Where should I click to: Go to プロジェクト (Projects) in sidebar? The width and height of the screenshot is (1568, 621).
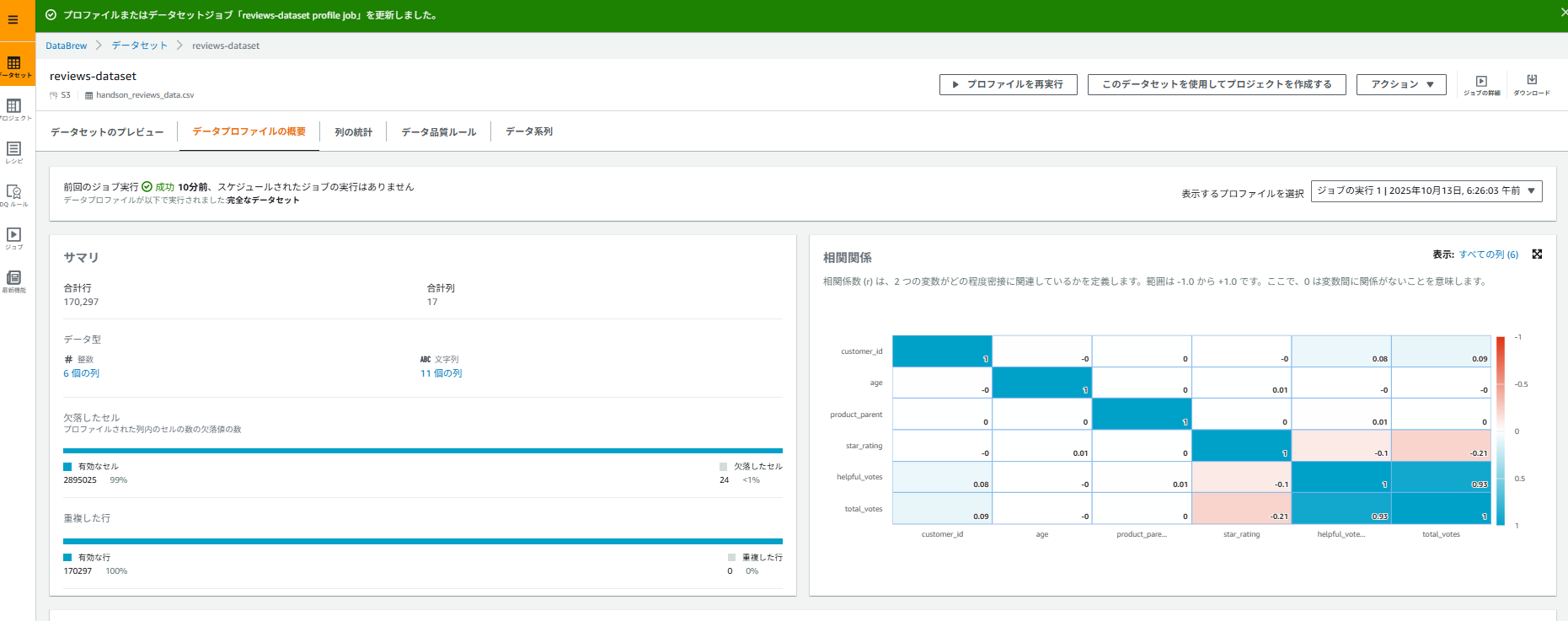pyautogui.click(x=14, y=110)
